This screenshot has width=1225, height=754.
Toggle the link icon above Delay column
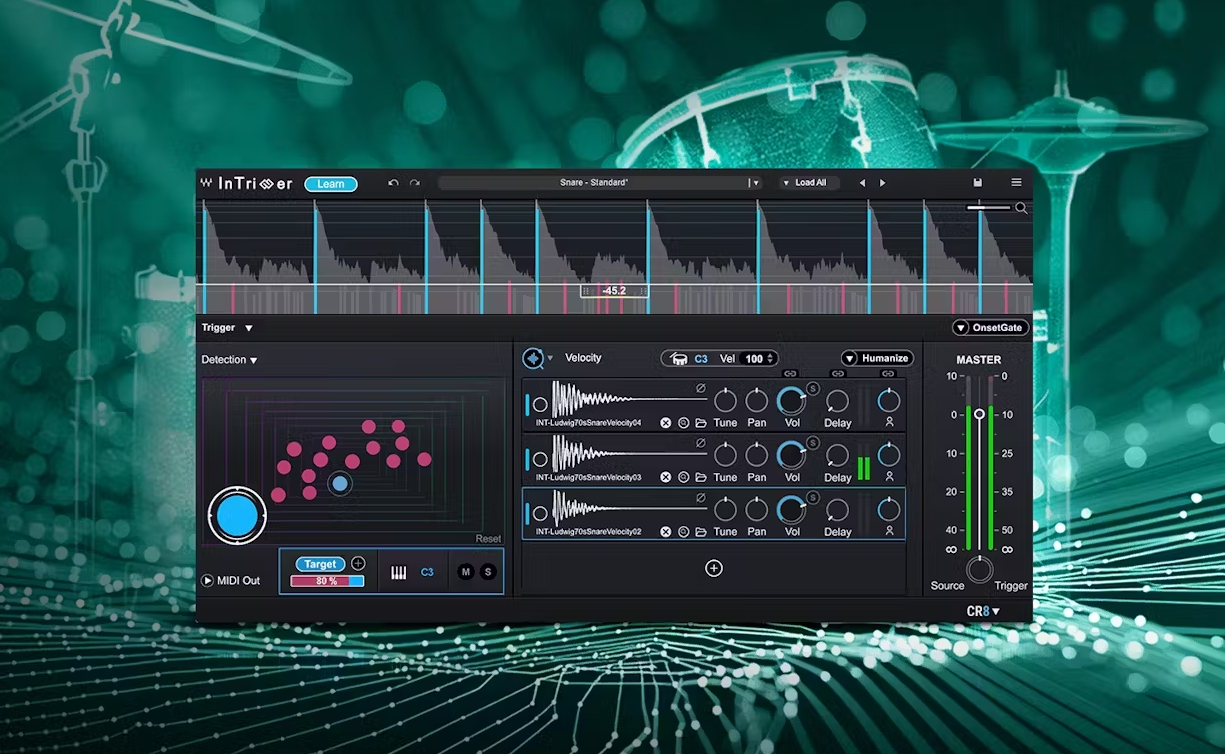[838, 373]
